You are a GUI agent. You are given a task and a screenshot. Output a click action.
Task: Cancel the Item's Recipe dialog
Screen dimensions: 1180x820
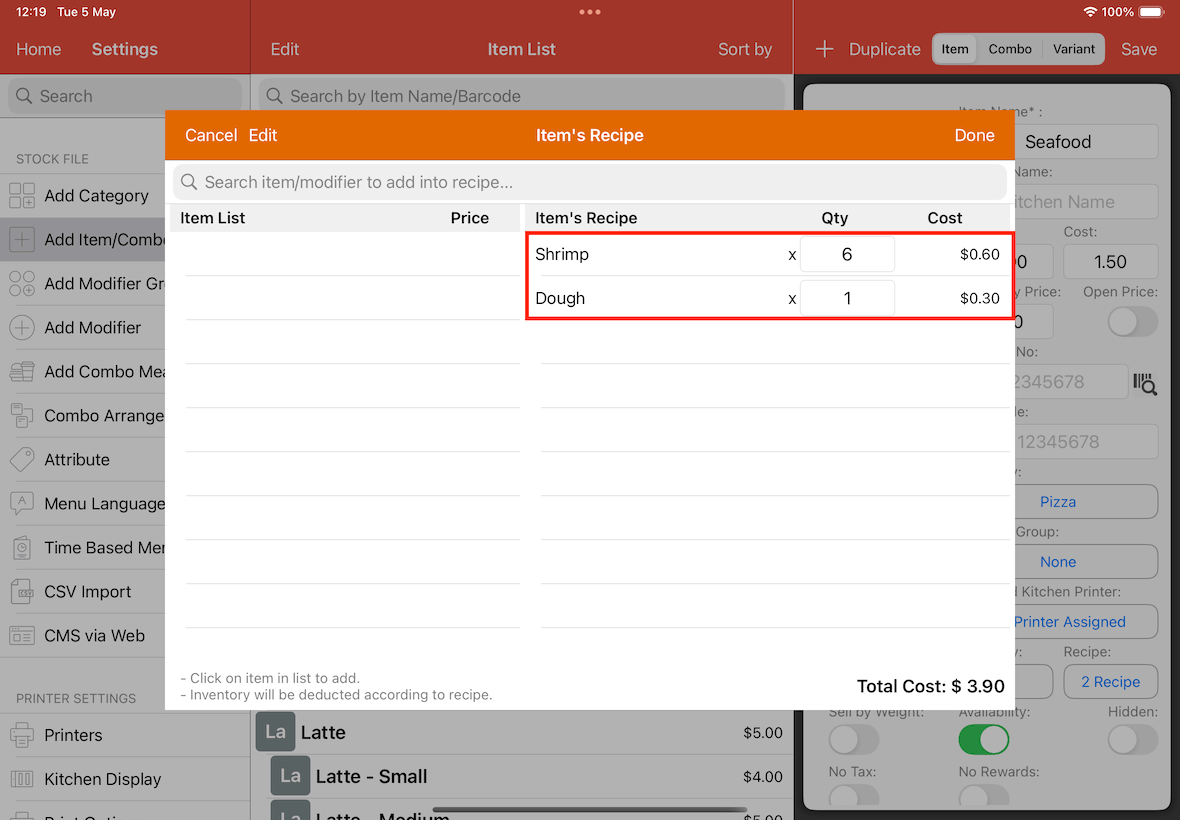point(211,135)
